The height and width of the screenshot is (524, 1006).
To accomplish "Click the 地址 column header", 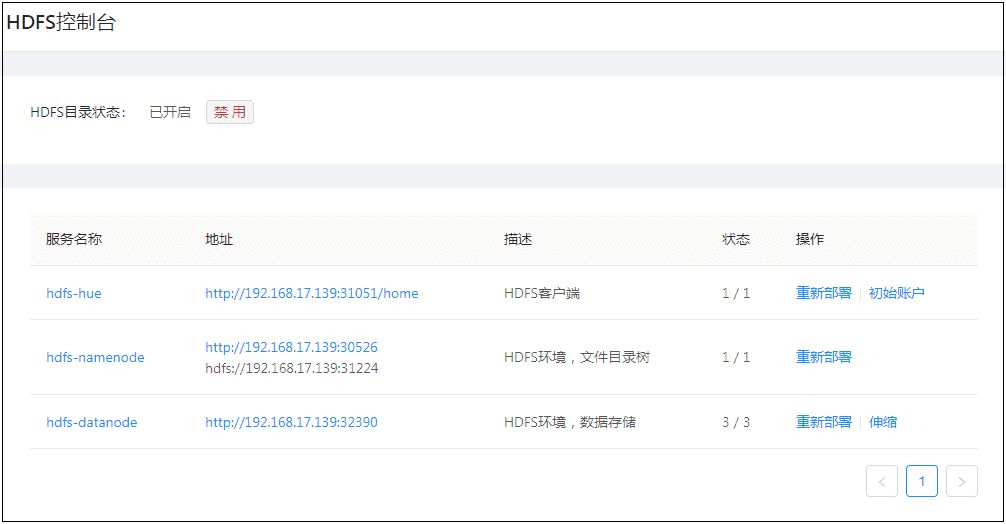I will pos(219,239).
